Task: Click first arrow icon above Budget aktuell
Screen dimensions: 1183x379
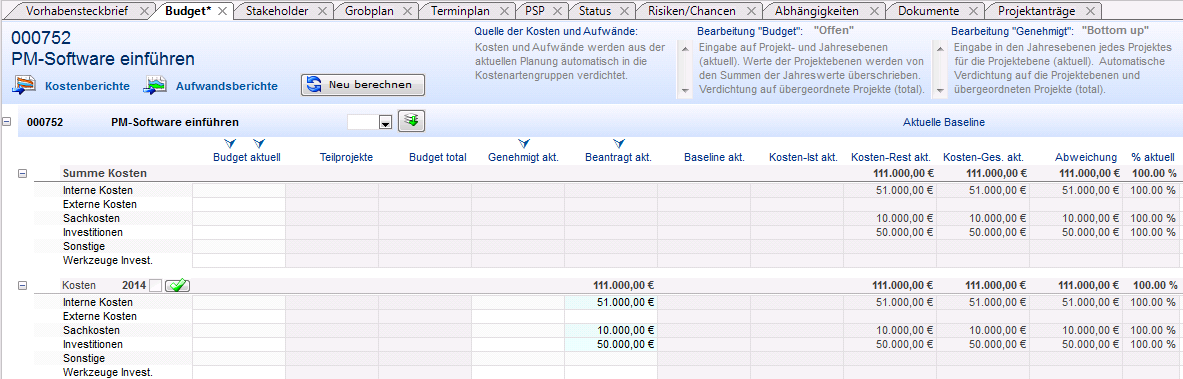Action: [x=232, y=143]
